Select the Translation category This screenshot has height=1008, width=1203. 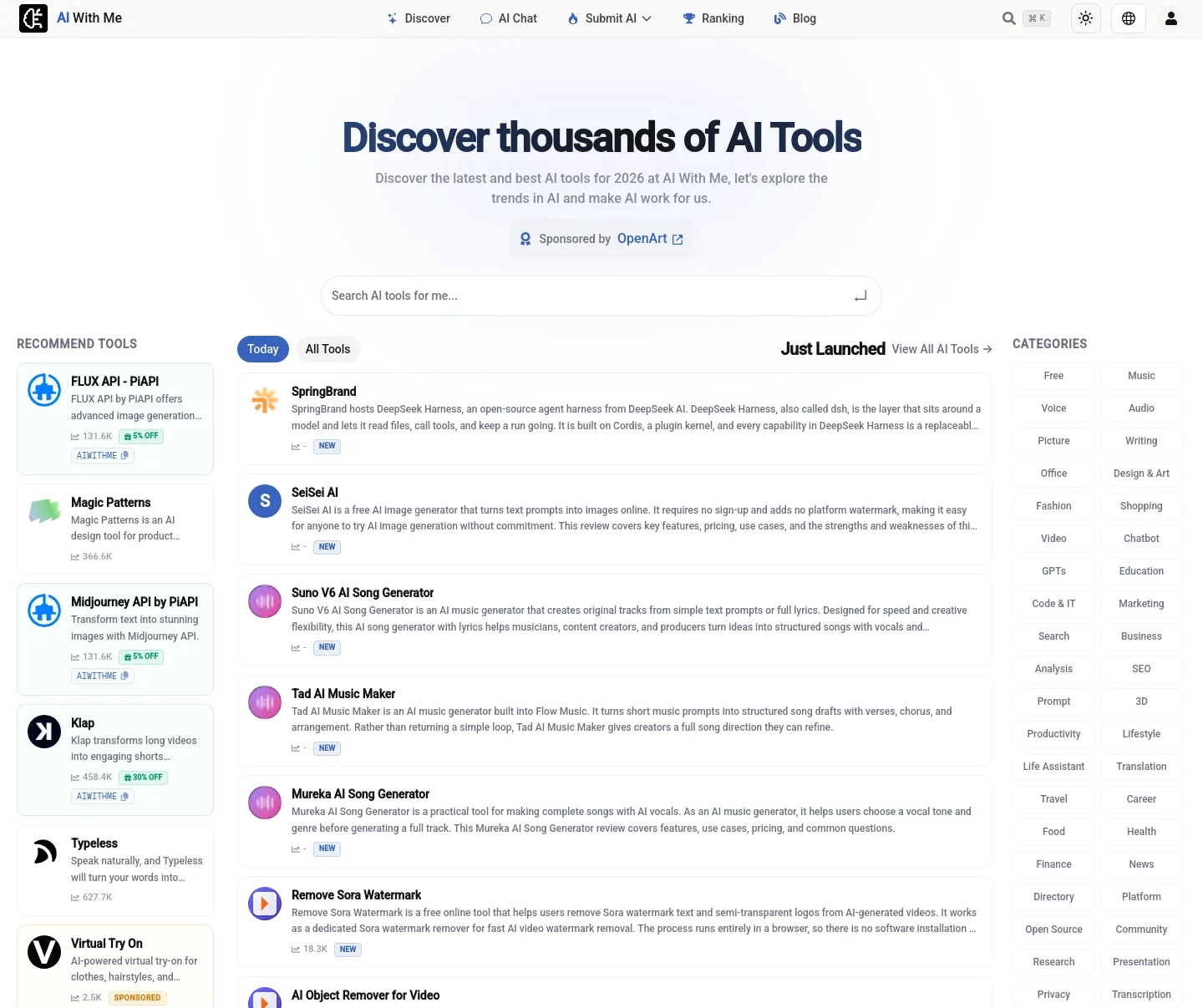1141,767
